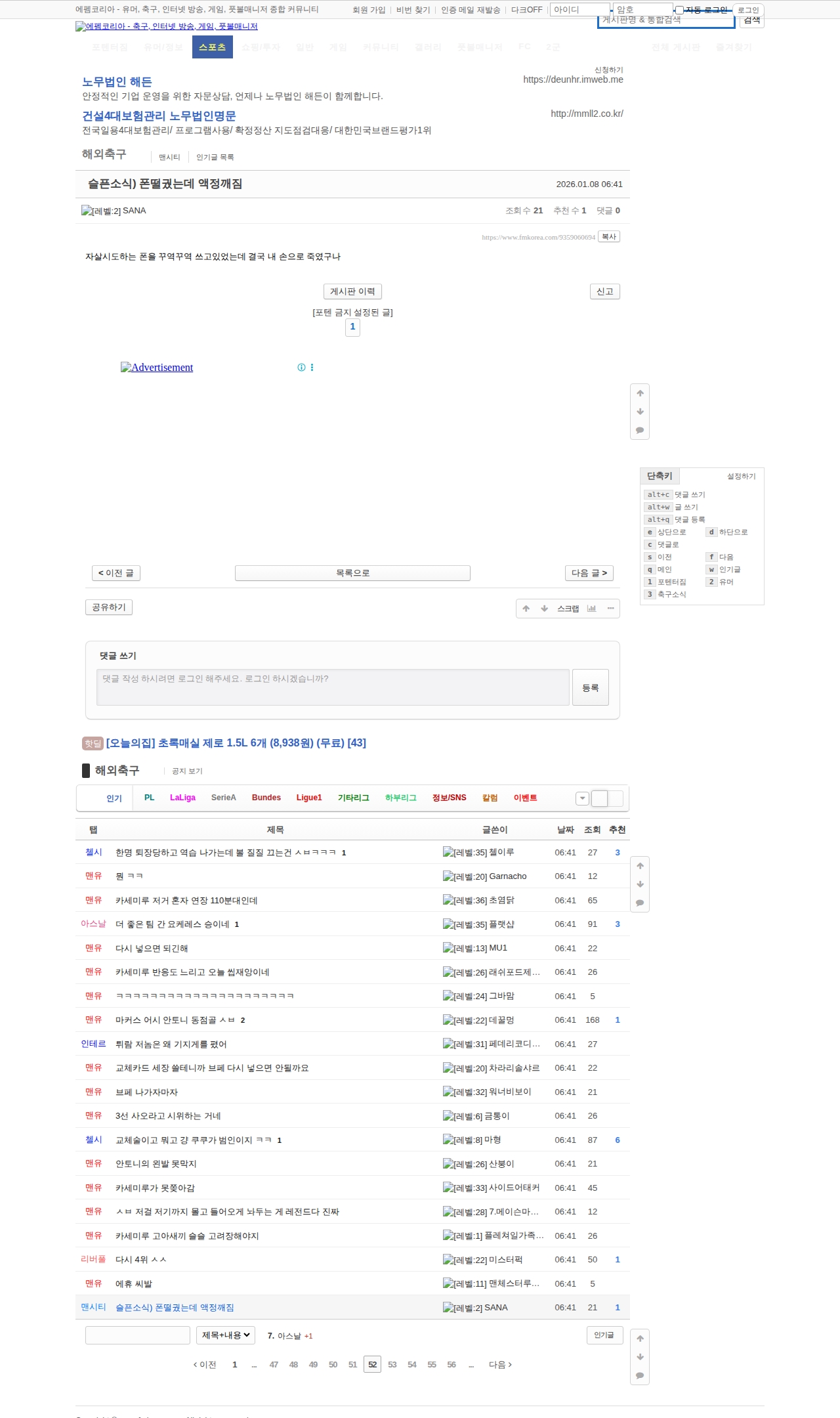The width and height of the screenshot is (840, 1418).
Task: Click the level 6 icon beside 금통이
Action: pos(463,1116)
